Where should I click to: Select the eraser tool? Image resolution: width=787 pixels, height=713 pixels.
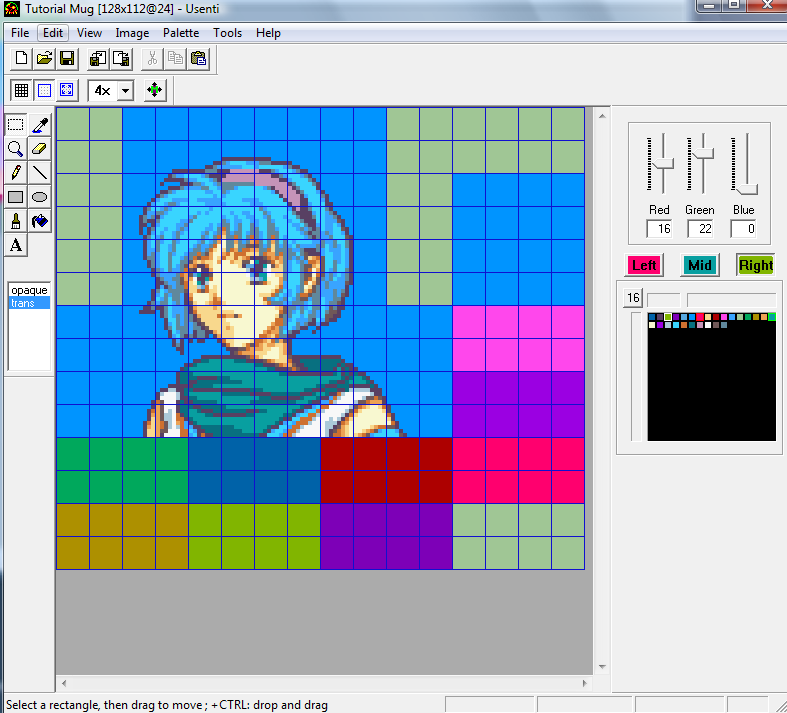pyautogui.click(x=40, y=149)
